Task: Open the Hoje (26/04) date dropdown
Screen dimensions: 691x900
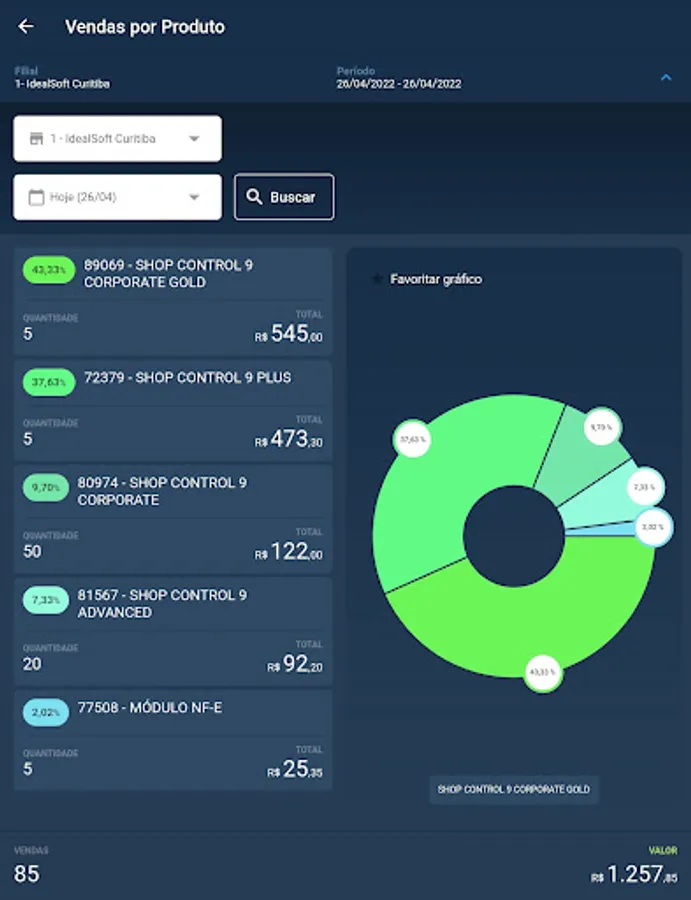Action: (117, 197)
